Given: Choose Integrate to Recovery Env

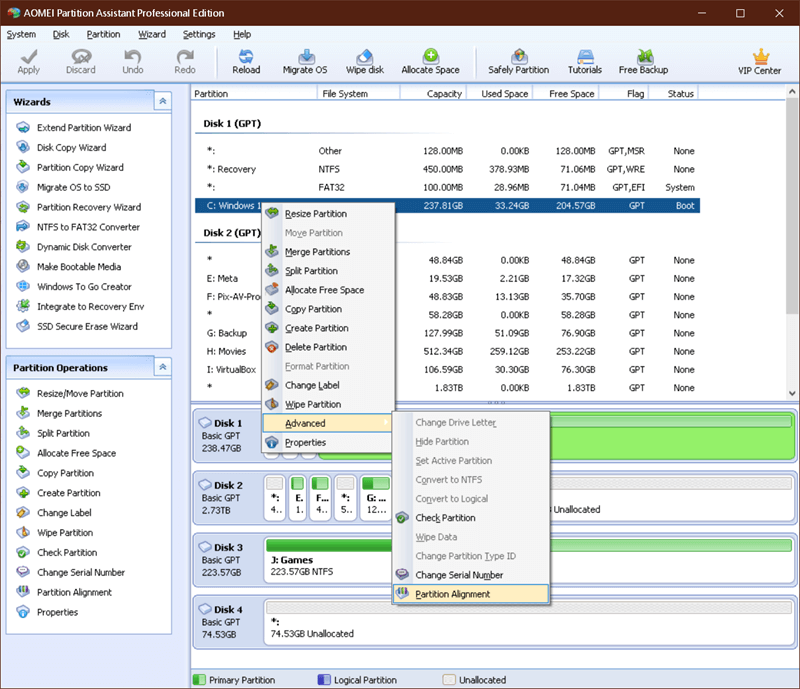Looking at the screenshot, I should [x=90, y=307].
